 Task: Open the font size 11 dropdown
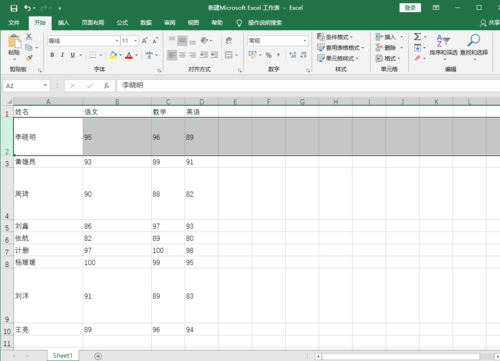coord(135,41)
